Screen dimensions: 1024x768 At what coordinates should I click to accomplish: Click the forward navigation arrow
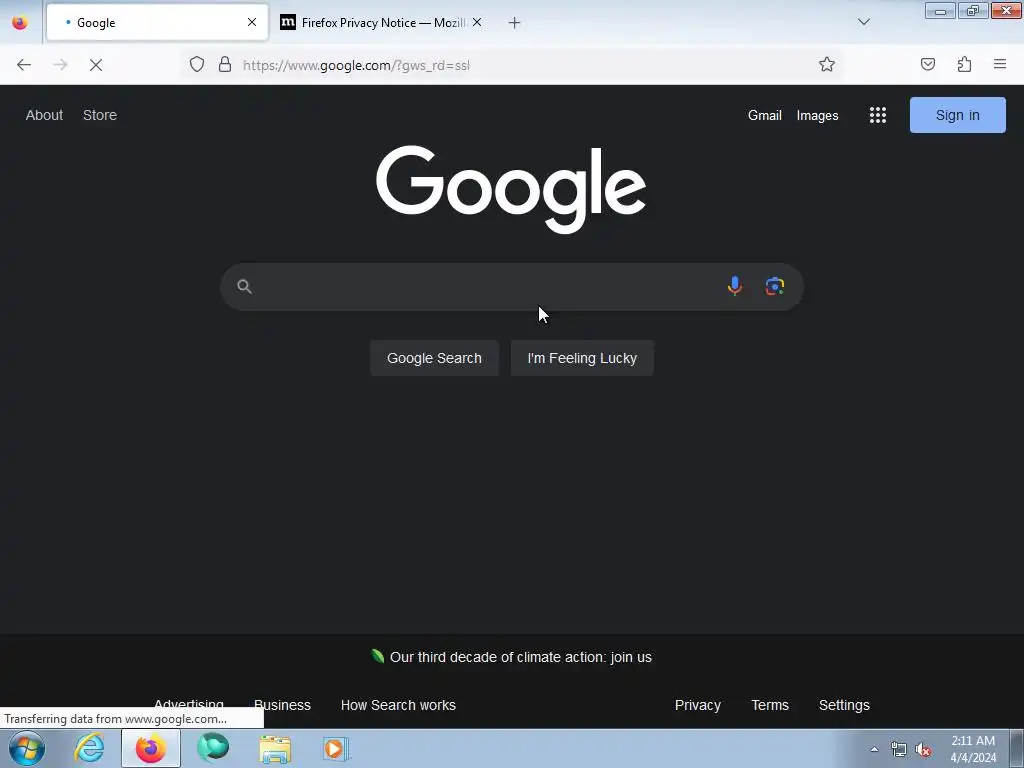(x=60, y=65)
